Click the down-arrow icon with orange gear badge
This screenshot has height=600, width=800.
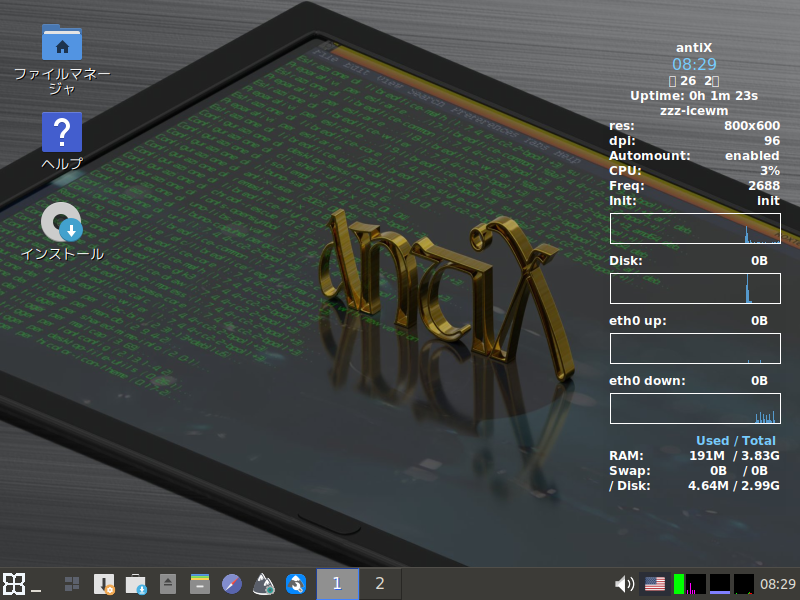point(104,584)
